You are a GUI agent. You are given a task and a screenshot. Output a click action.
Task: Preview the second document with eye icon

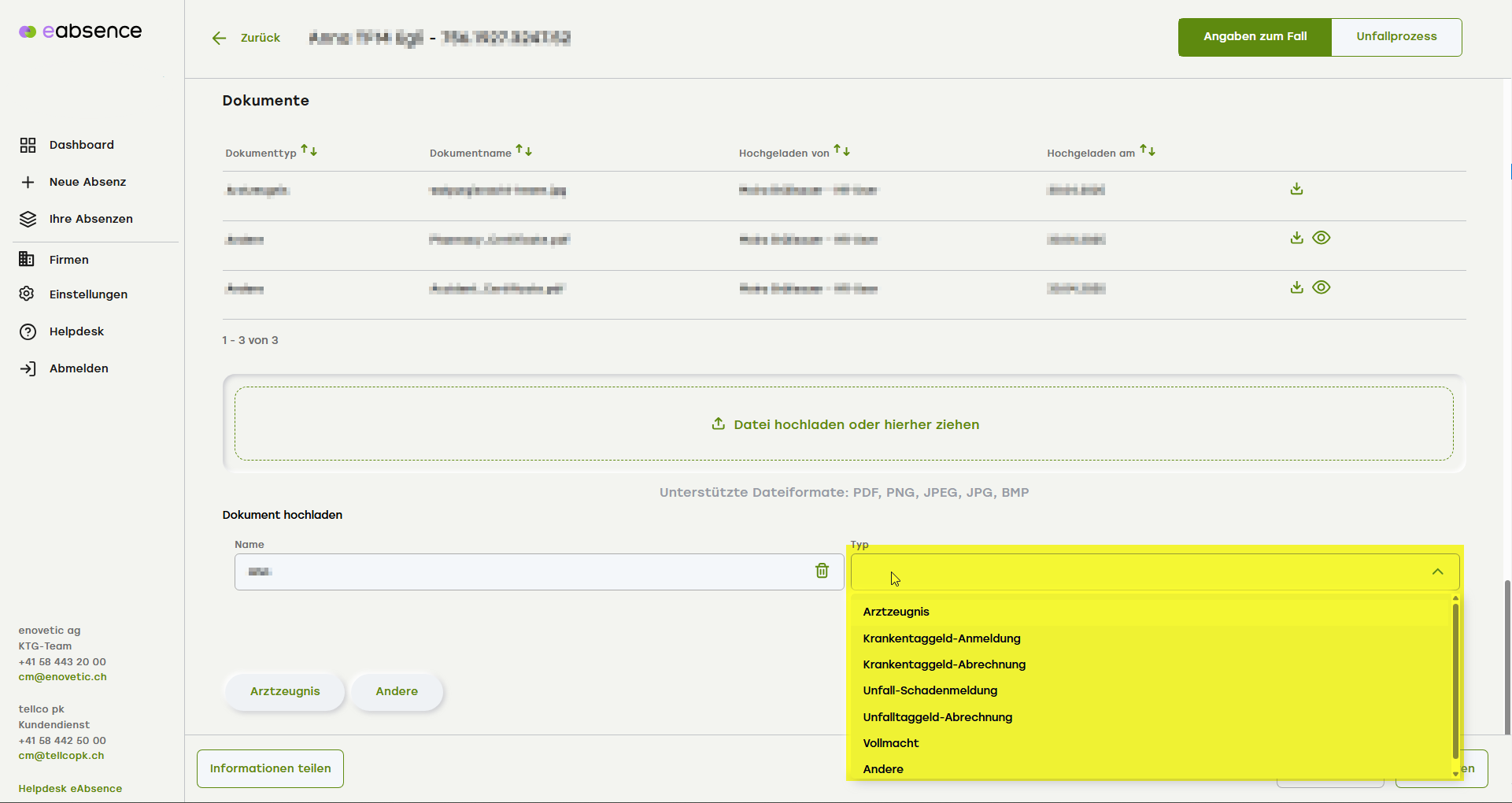point(1322,238)
